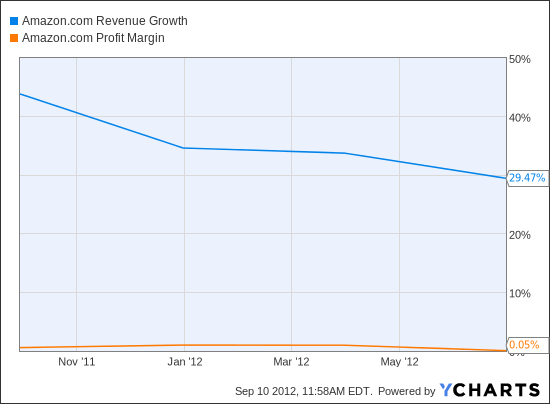Click the 50% y-axis label
Viewport: 550px width, 404px height.
pyautogui.click(x=519, y=59)
